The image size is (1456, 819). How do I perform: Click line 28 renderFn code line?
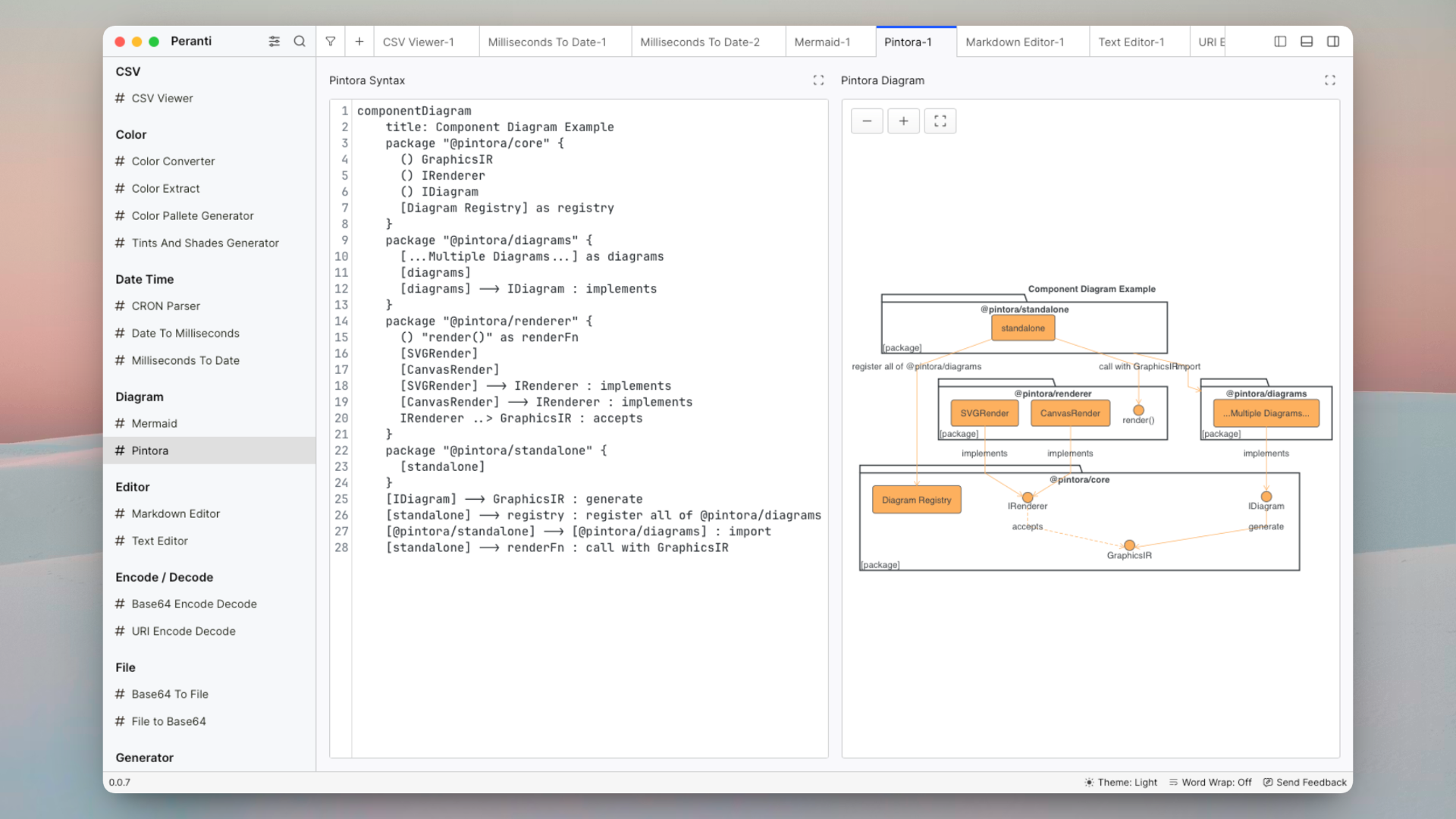[x=557, y=548]
